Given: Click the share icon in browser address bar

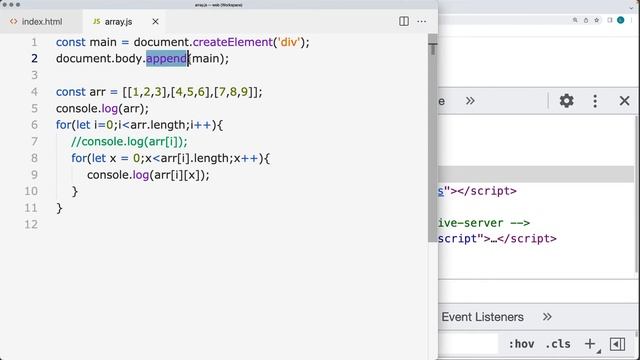Looking at the screenshot, I should pos(586,20).
